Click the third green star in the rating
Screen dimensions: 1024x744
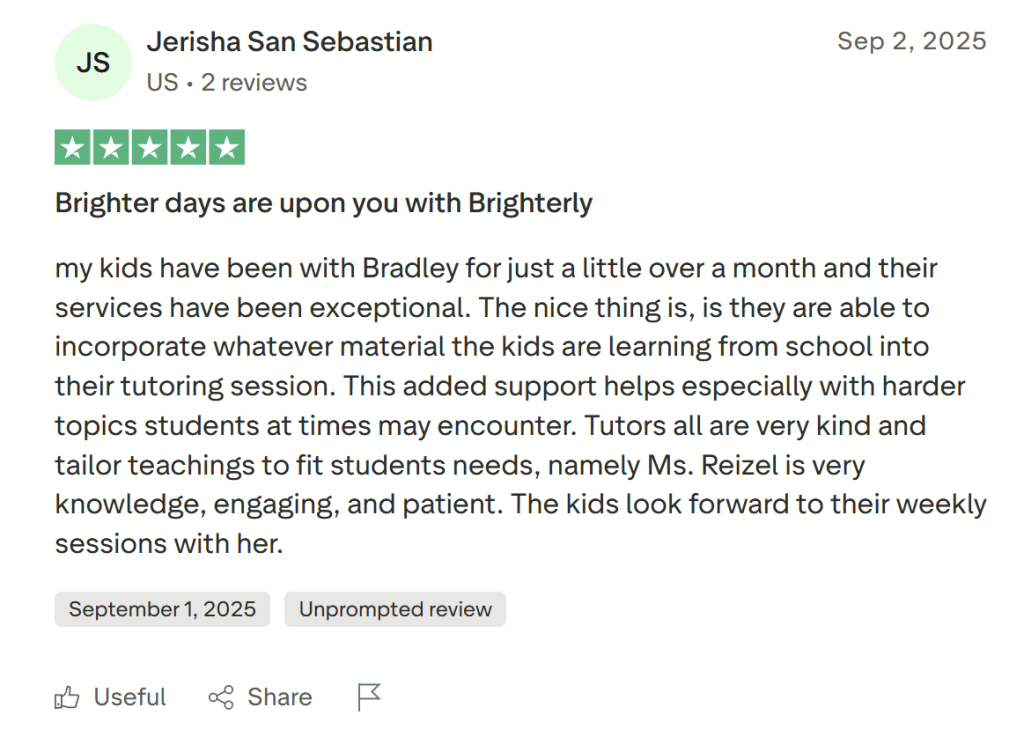(x=149, y=147)
